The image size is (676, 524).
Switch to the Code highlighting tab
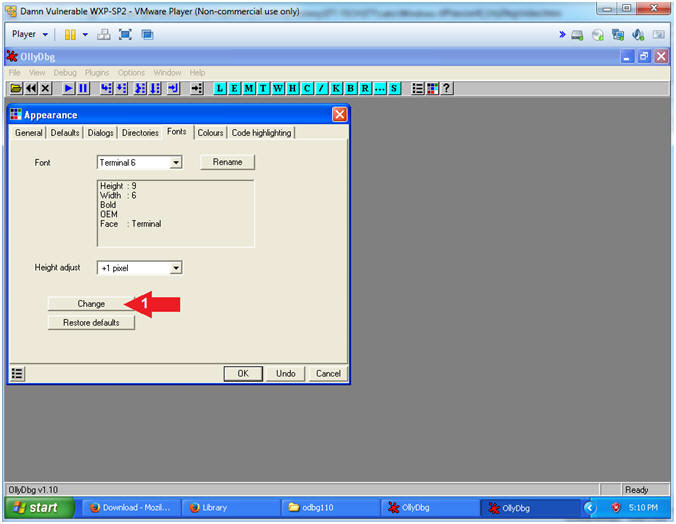[x=261, y=133]
